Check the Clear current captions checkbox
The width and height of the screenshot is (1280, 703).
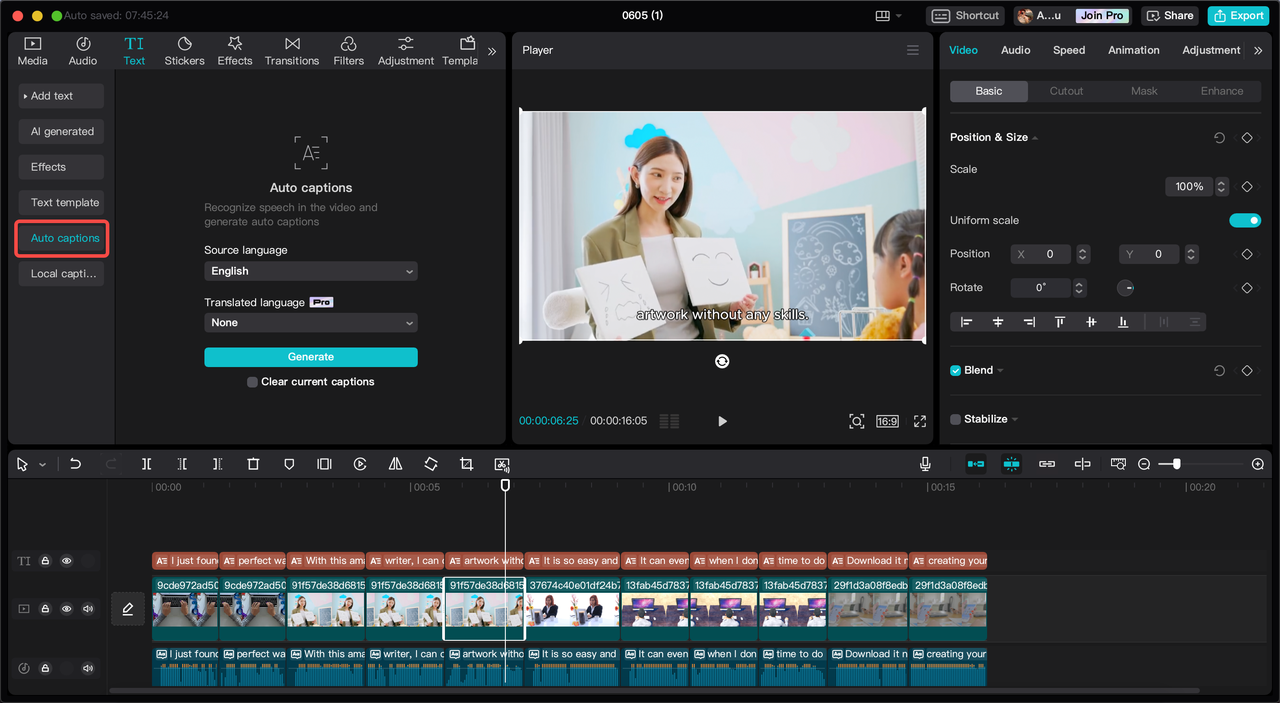(x=253, y=382)
